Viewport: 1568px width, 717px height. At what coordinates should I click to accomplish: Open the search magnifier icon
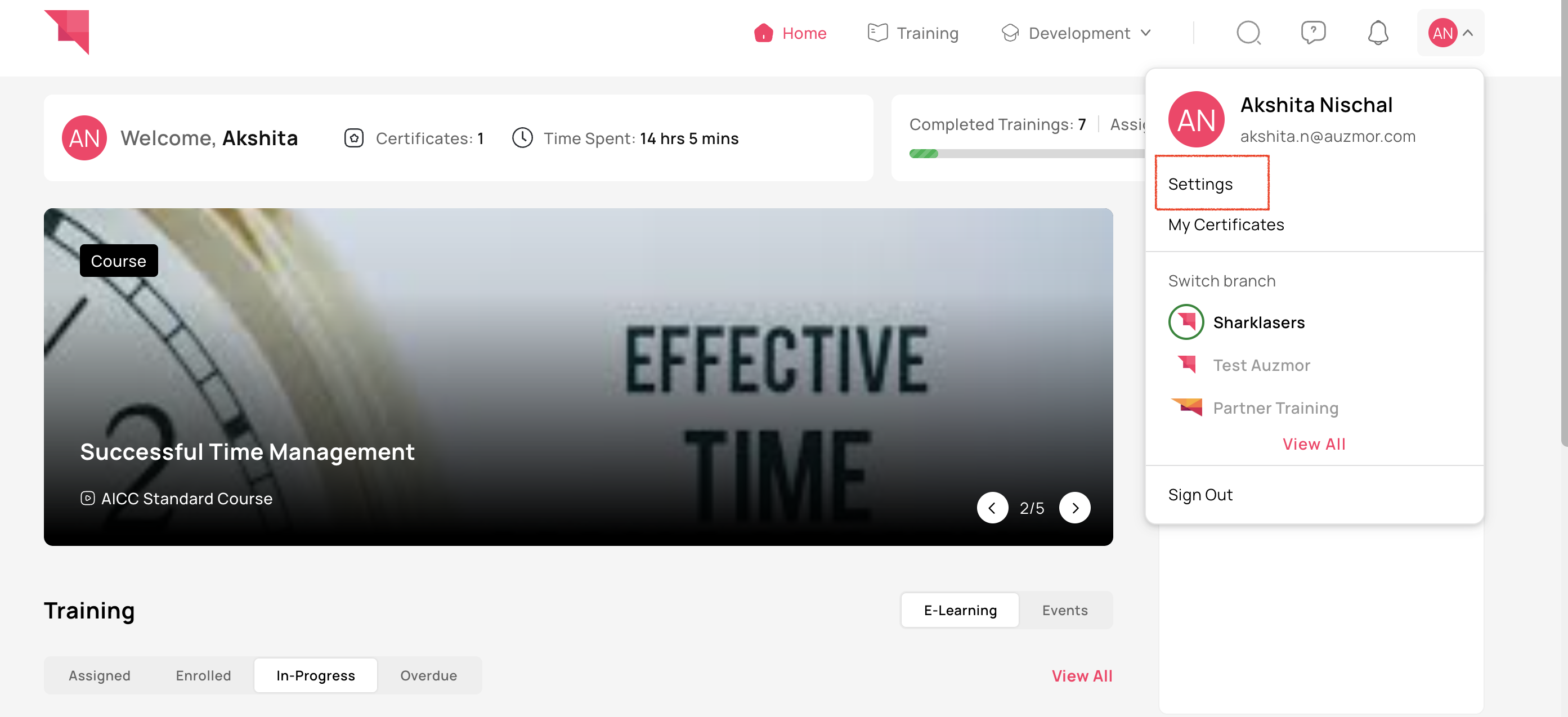click(x=1248, y=33)
